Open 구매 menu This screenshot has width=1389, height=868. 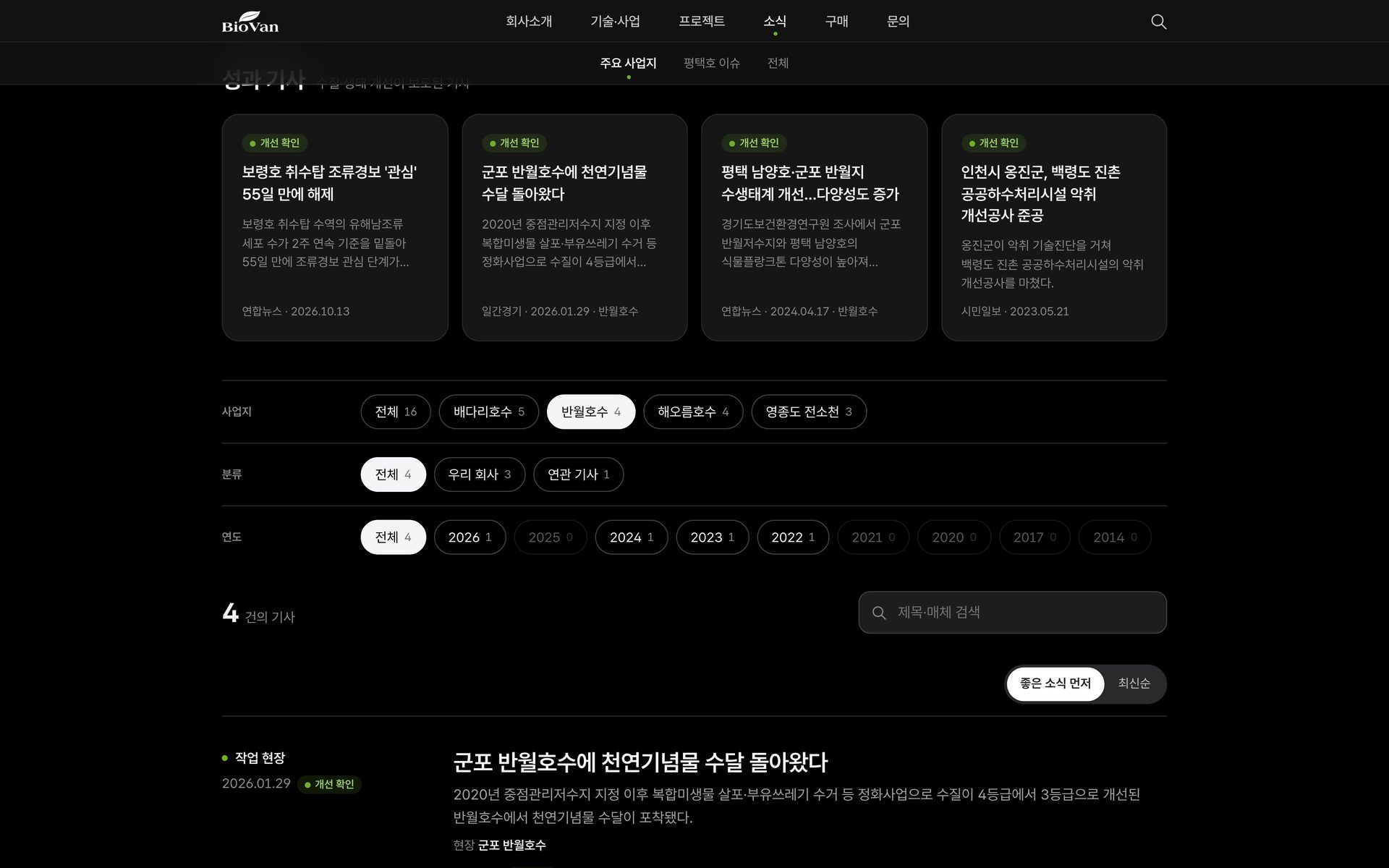[x=836, y=22]
